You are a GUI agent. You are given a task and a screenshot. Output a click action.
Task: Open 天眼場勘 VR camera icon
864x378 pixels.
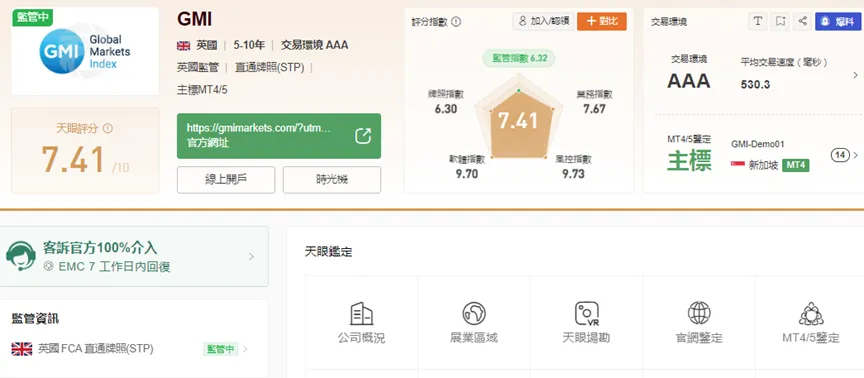tap(586, 314)
